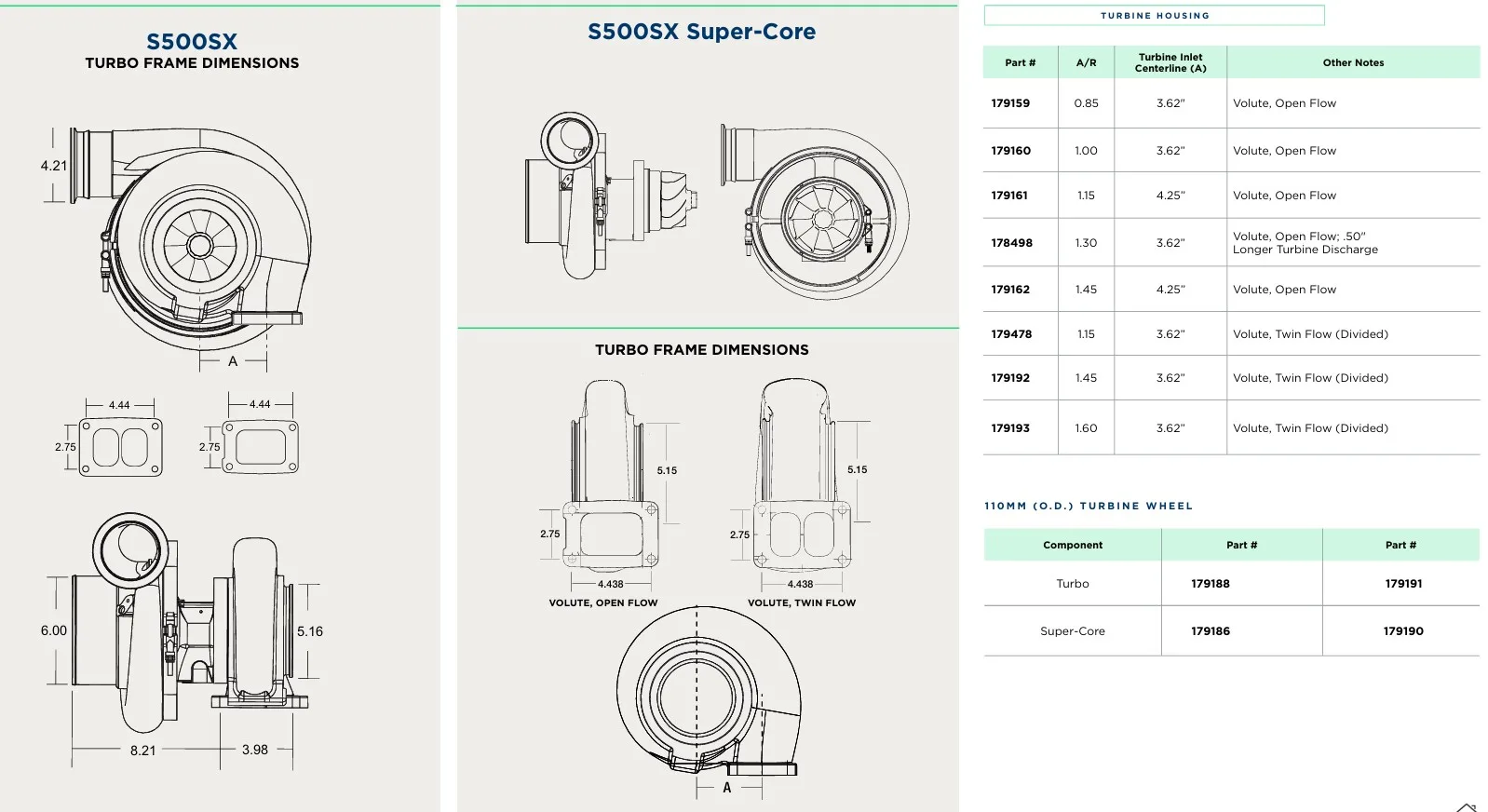Click the Super-Core row label in the table
The width and height of the screenshot is (1488, 812).
(x=1073, y=631)
